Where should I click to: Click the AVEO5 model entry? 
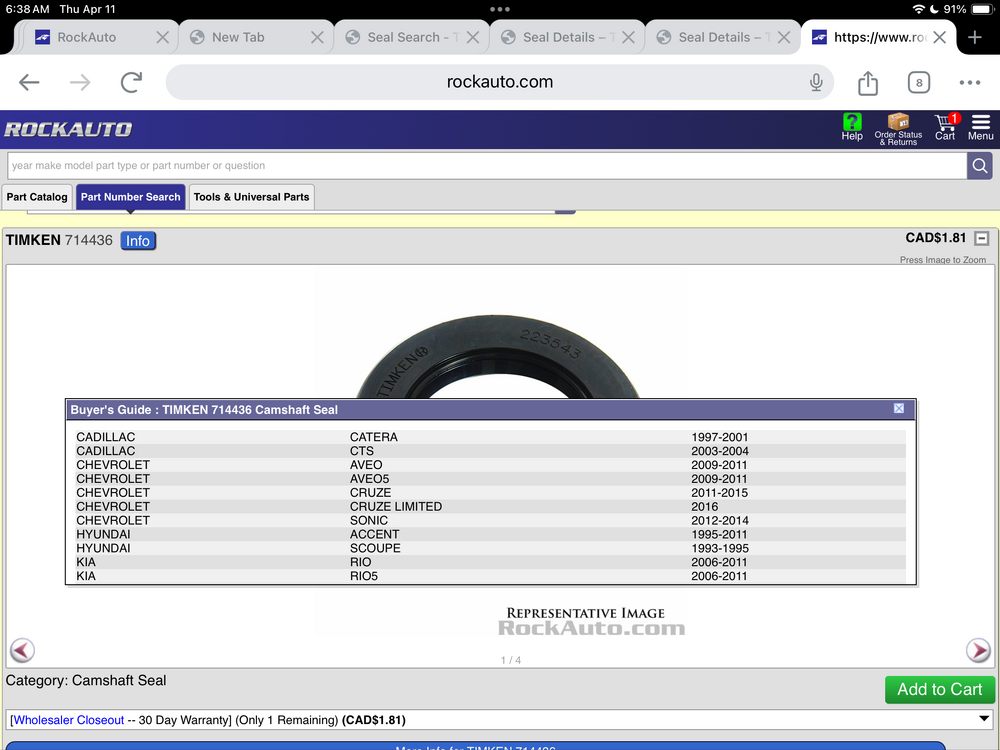(x=369, y=479)
